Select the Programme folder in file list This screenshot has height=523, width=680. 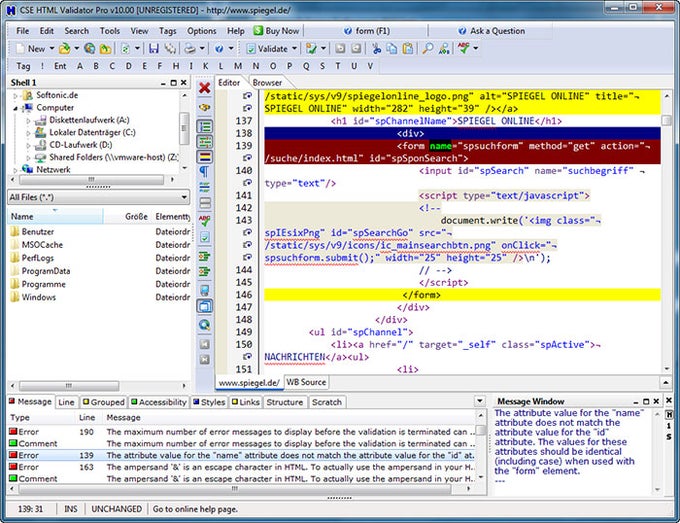(x=45, y=283)
